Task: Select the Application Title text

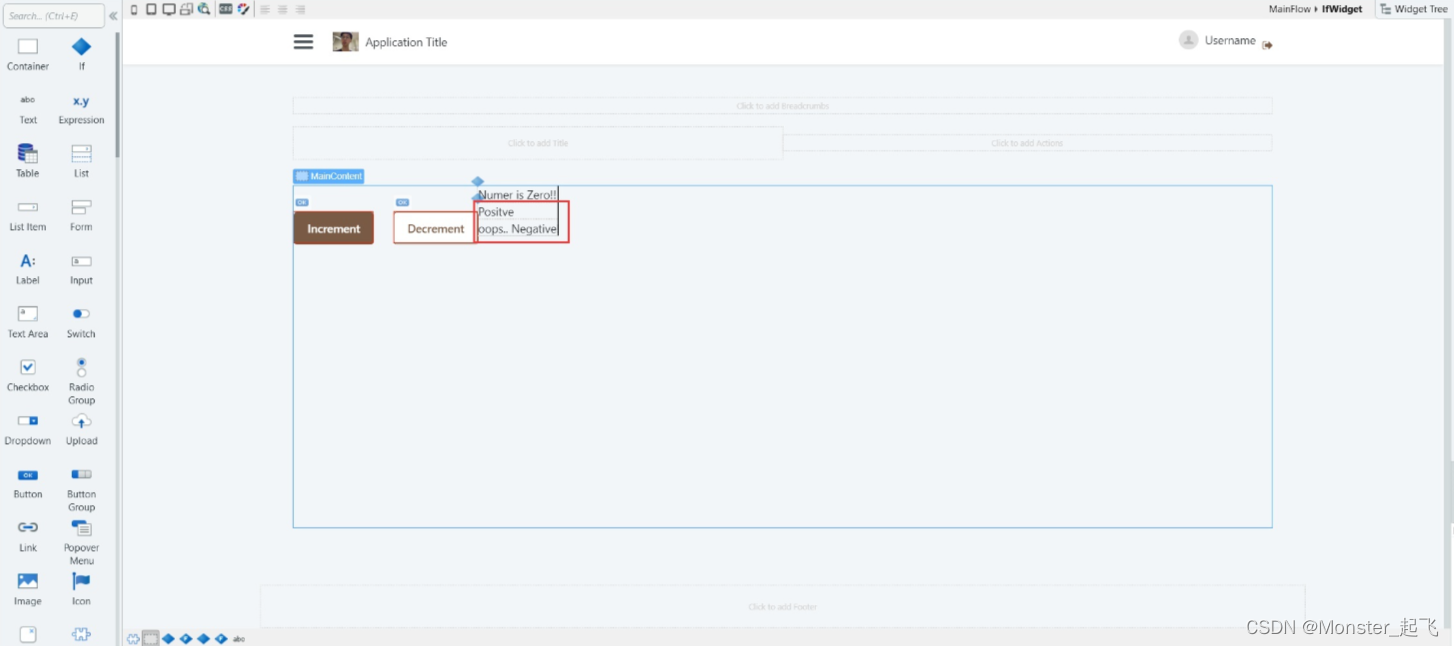Action: (x=406, y=42)
